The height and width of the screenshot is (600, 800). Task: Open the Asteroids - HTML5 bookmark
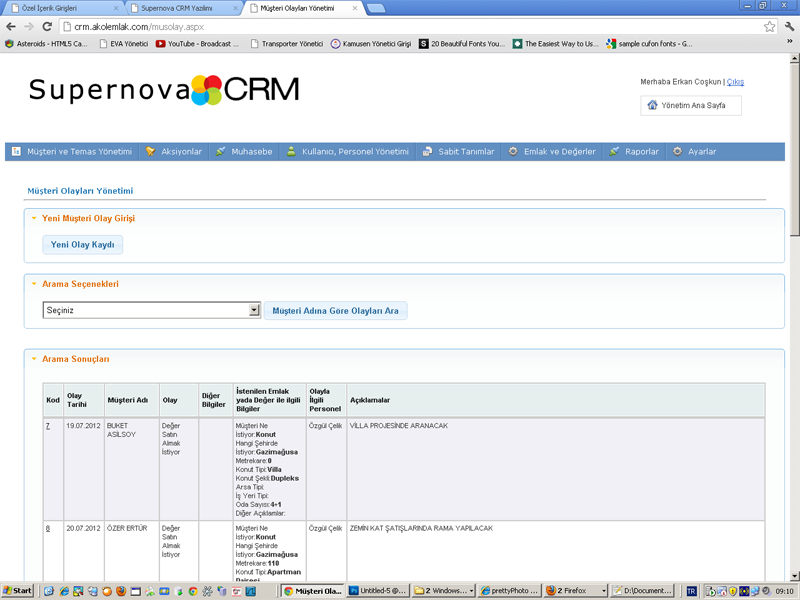[47, 44]
